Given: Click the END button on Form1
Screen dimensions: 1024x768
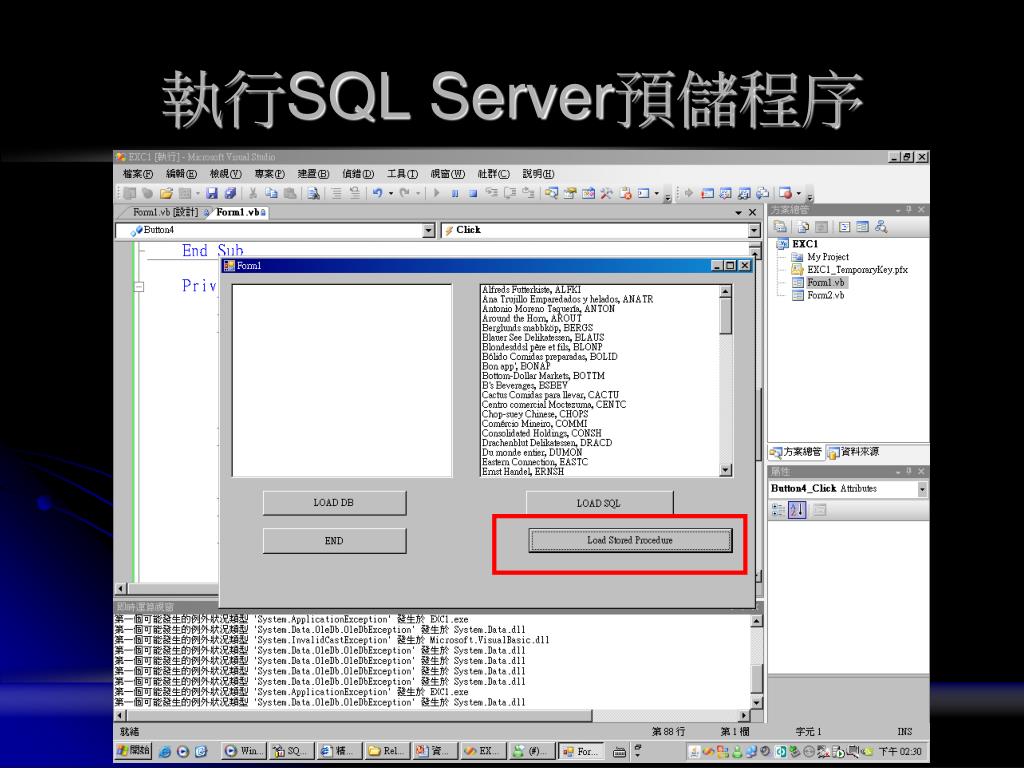Looking at the screenshot, I should coord(334,541).
